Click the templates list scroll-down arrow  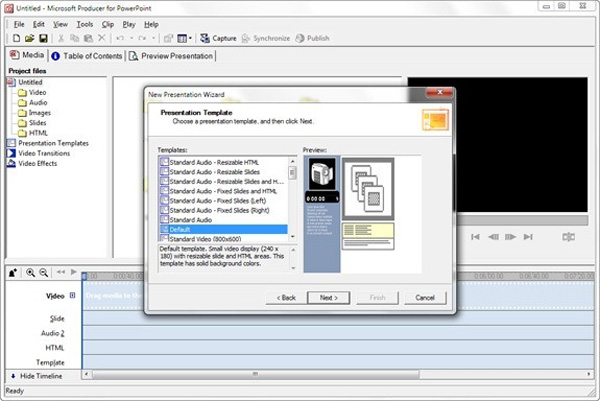tap(293, 237)
